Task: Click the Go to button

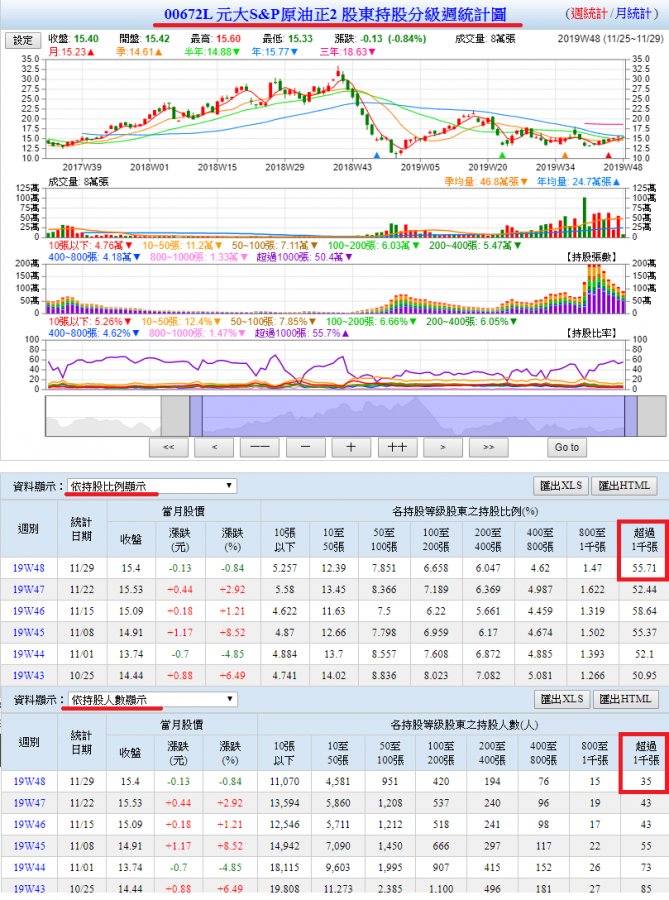Action: (567, 447)
